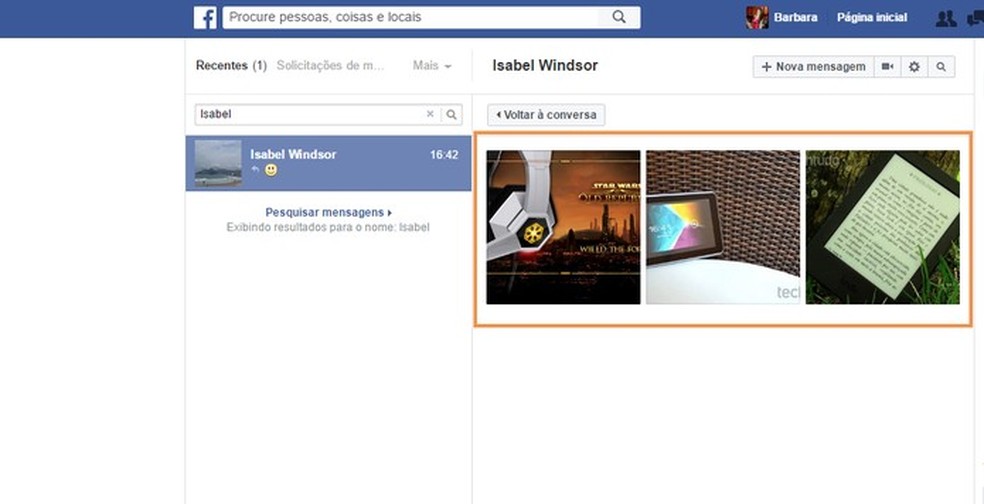
Task: Click smiley emoji in message preview
Action: pos(270,170)
